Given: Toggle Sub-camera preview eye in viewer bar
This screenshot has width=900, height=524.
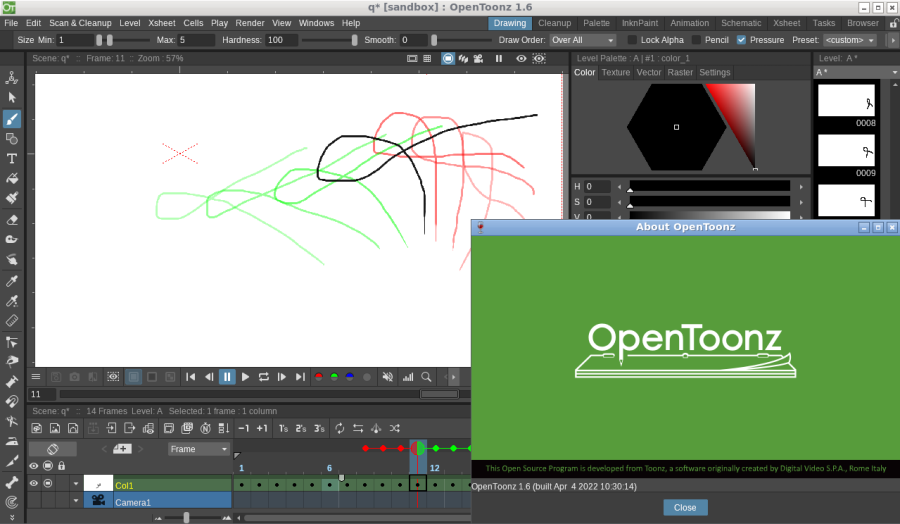Looking at the screenshot, I should click(x=539, y=59).
